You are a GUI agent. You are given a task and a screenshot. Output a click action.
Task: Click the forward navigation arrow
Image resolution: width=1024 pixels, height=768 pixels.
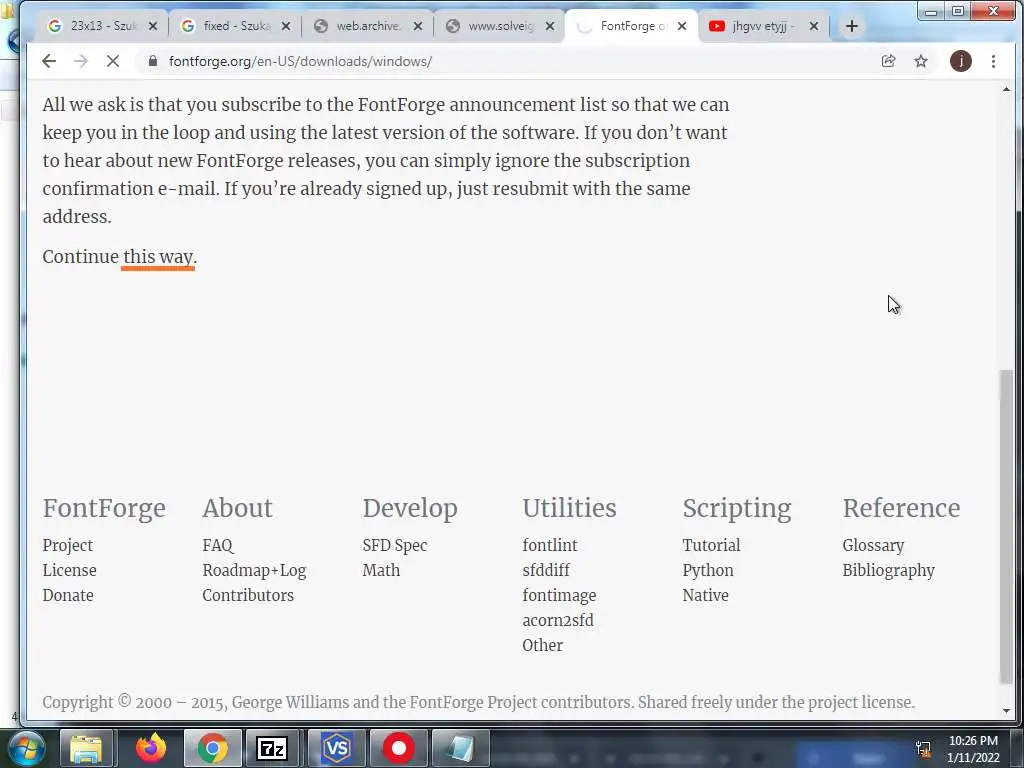tap(81, 61)
